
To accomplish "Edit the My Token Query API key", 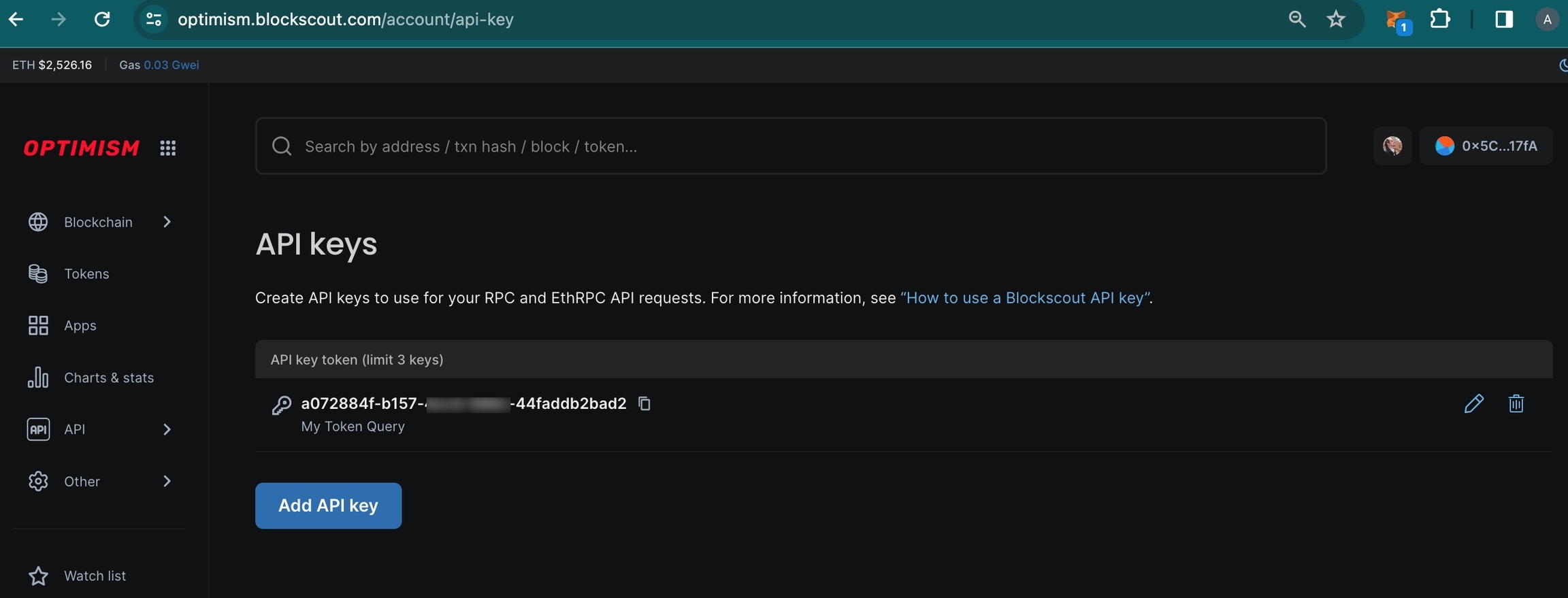I will point(1473,403).
